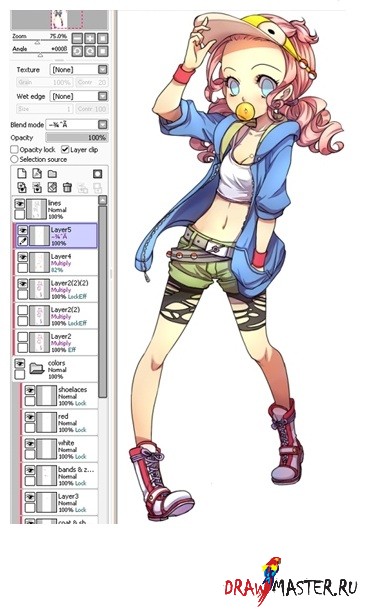Click the layer mask icon
Viewport: 365px width, 614px height.
(x=97, y=173)
